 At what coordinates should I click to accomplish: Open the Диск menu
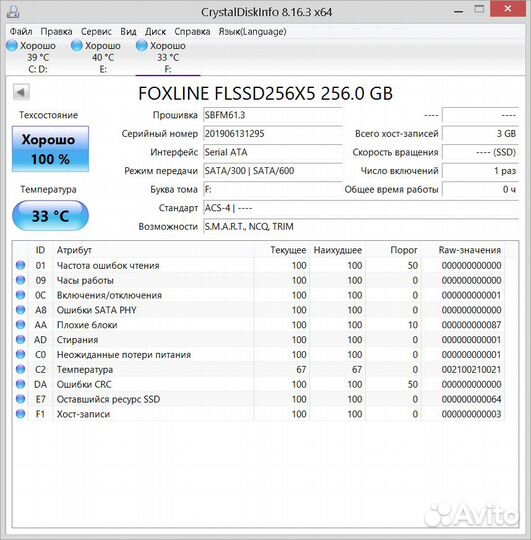coord(155,32)
